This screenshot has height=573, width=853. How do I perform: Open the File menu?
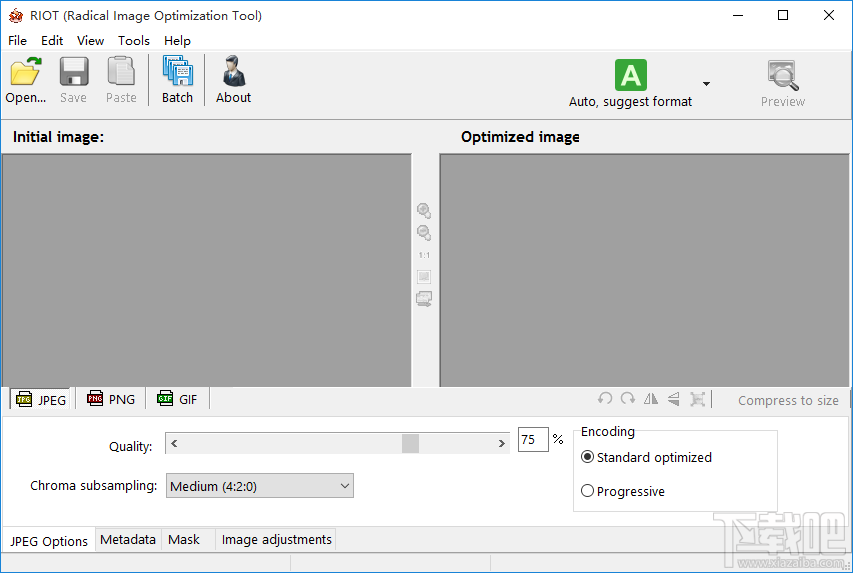click(17, 41)
